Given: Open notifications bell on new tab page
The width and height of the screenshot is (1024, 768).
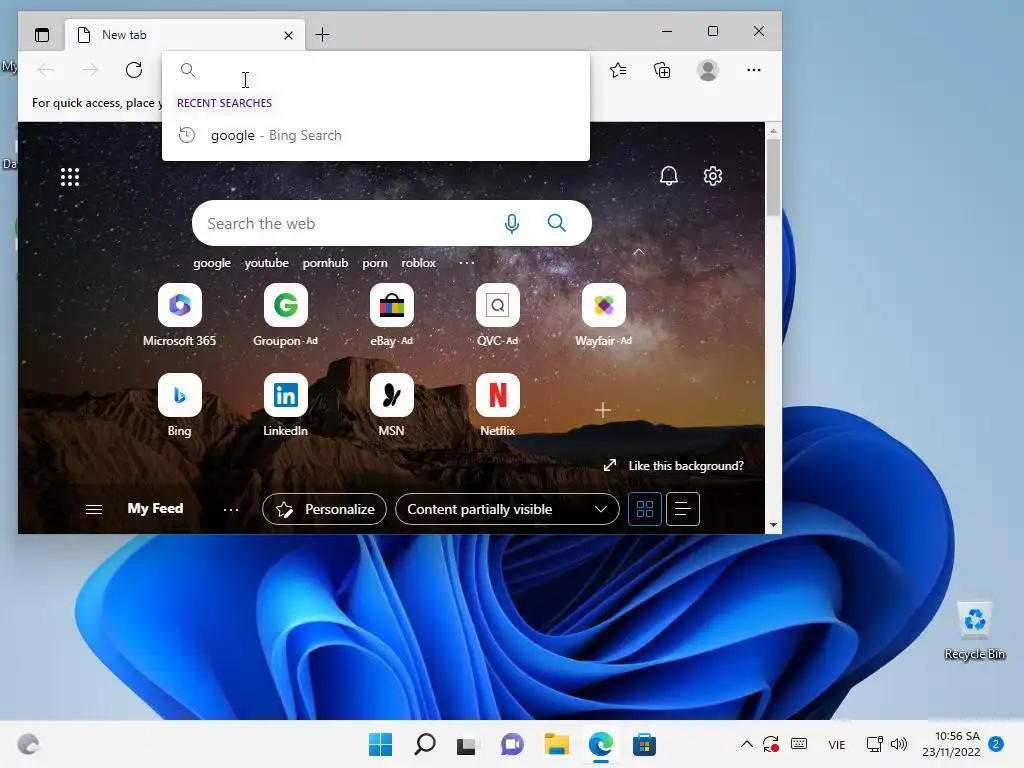Looking at the screenshot, I should click(x=669, y=176).
